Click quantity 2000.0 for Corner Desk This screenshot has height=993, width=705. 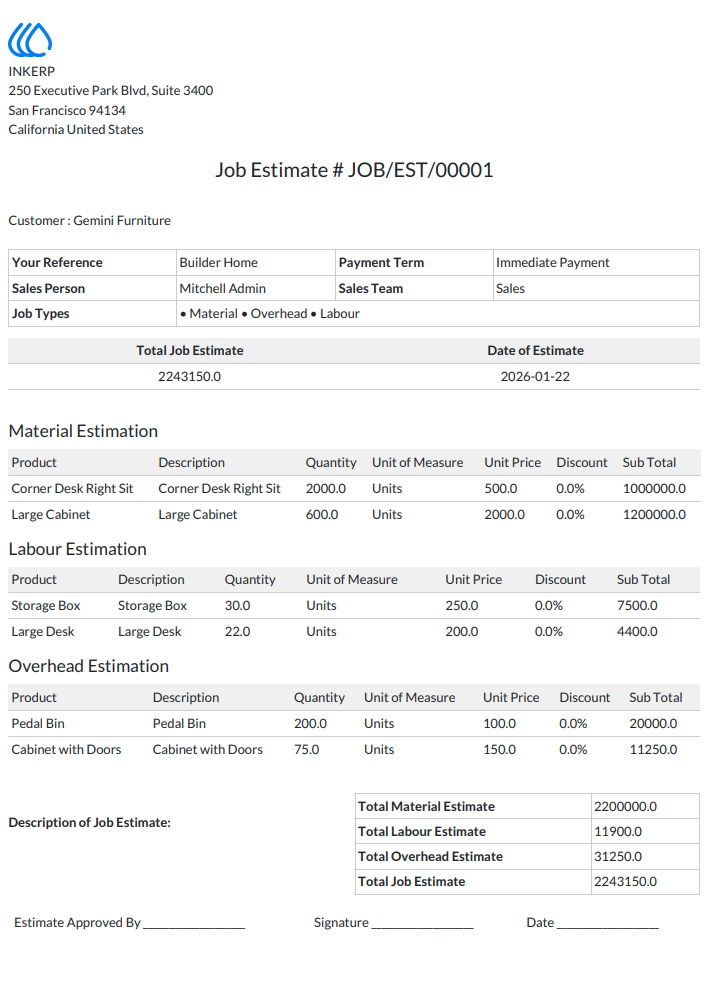coord(326,488)
